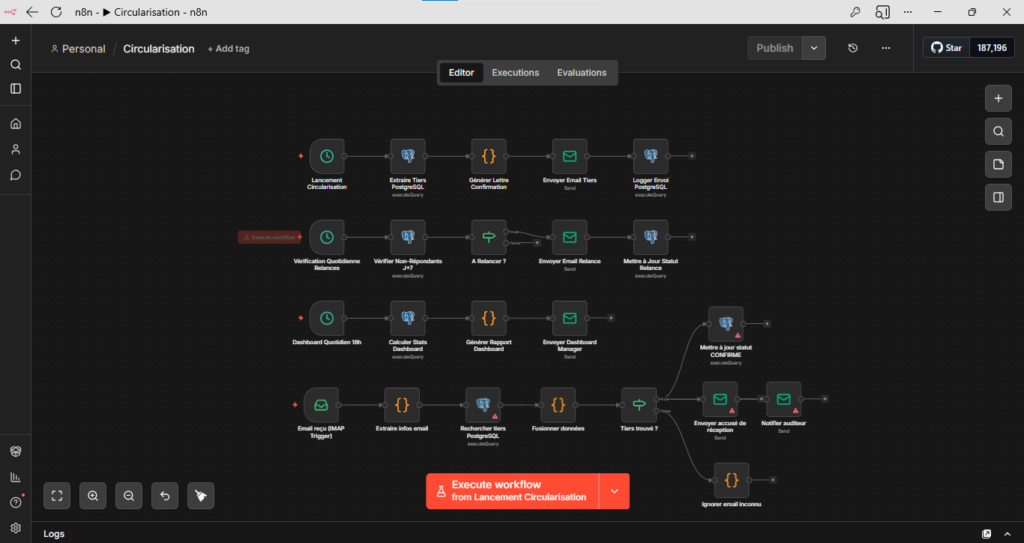This screenshot has height=543, width=1024.
Task: Zoom in on the workflow canvas
Action: point(93,496)
